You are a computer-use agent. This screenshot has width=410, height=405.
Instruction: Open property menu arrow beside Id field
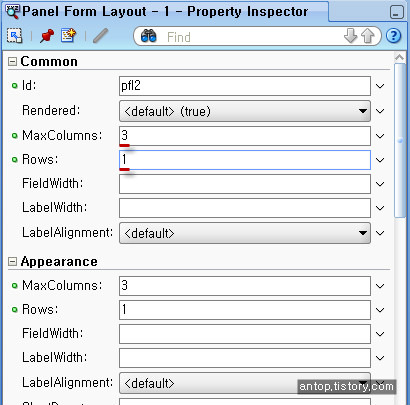click(380, 86)
